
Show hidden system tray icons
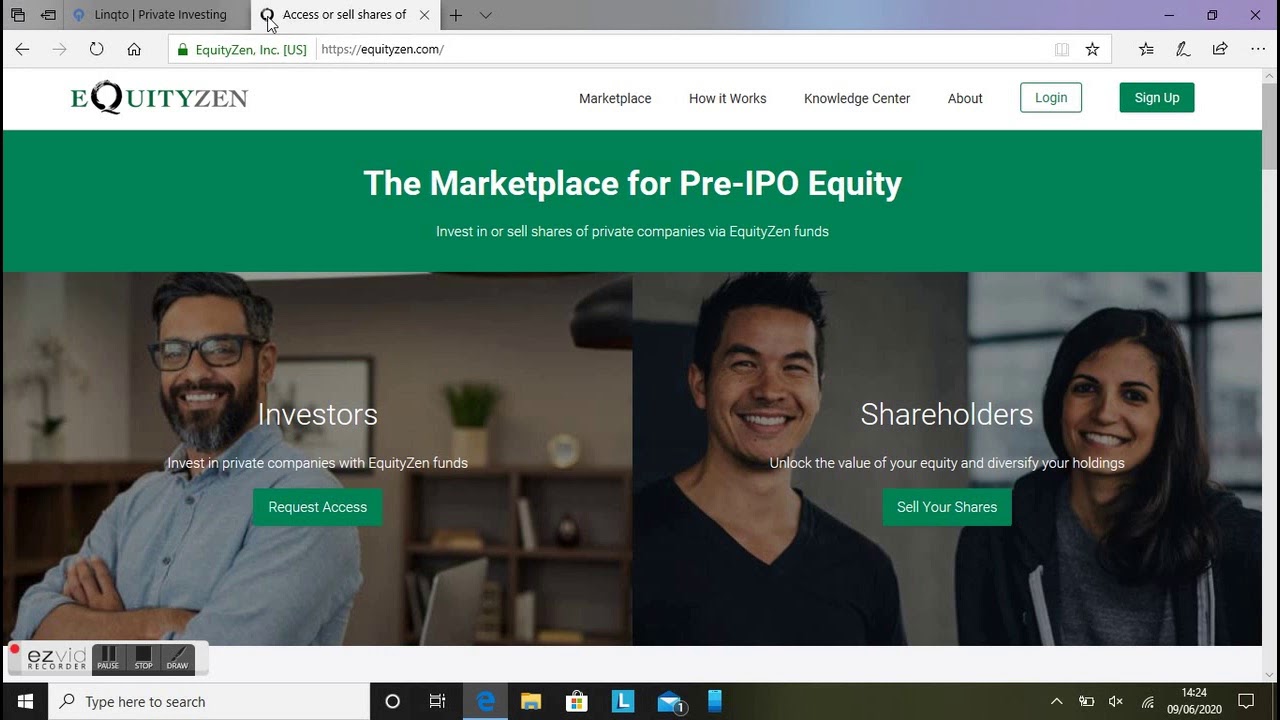(1056, 701)
